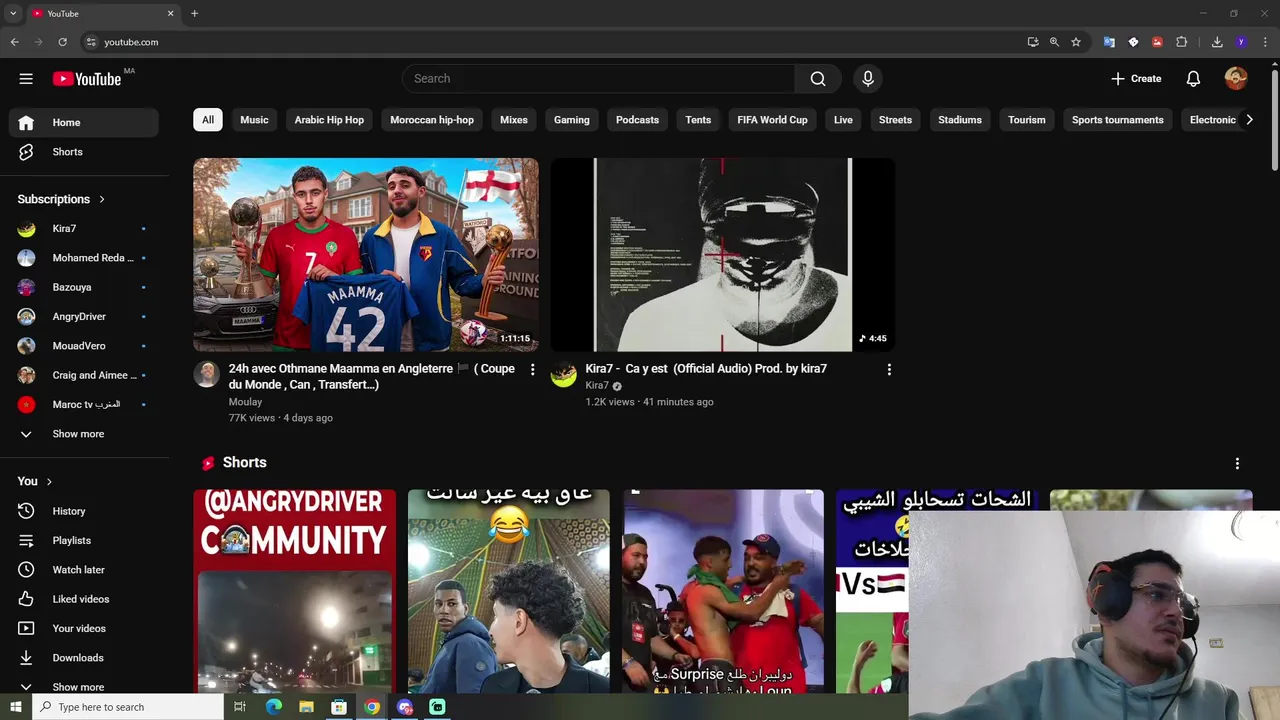The image size is (1280, 720).
Task: Start voice search with the microphone icon
Action: (x=868, y=79)
